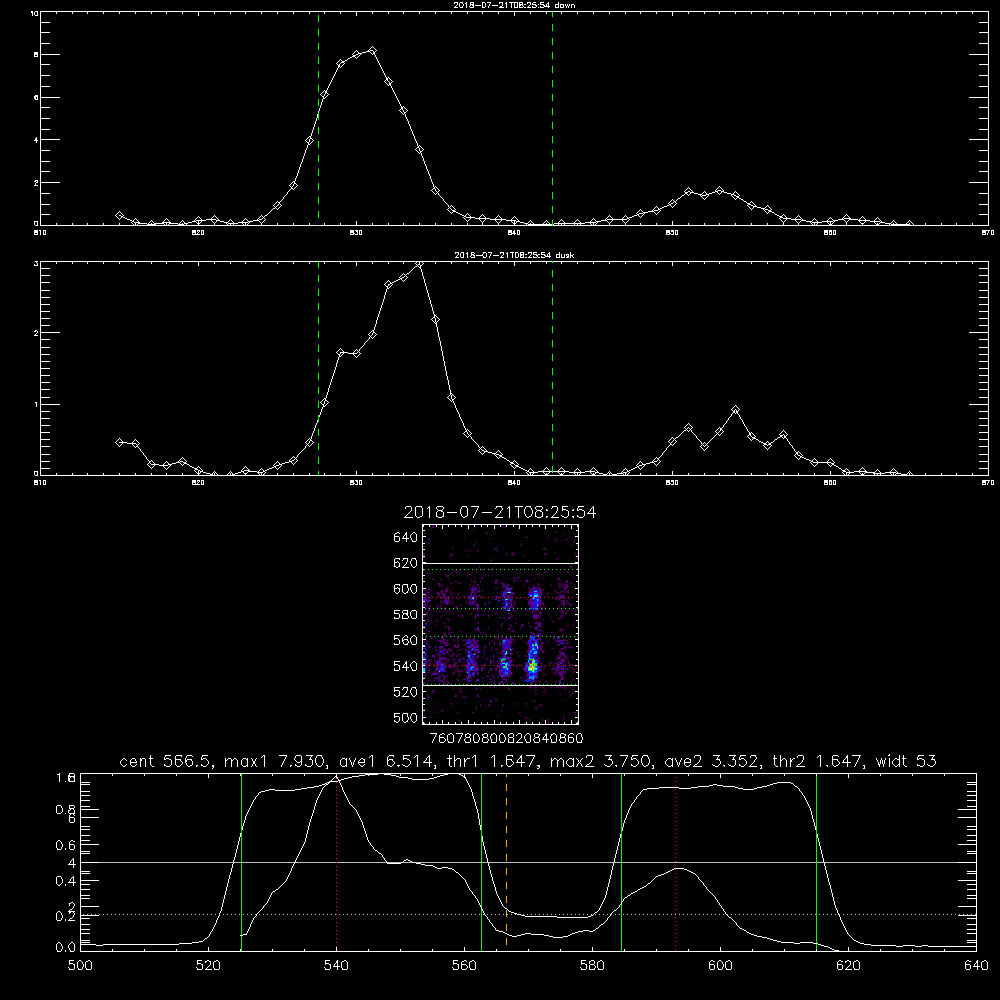The image size is (1000, 1000).
Task: Click the "520" label on bottom plot x-axis
Action: pyautogui.click(x=208, y=966)
